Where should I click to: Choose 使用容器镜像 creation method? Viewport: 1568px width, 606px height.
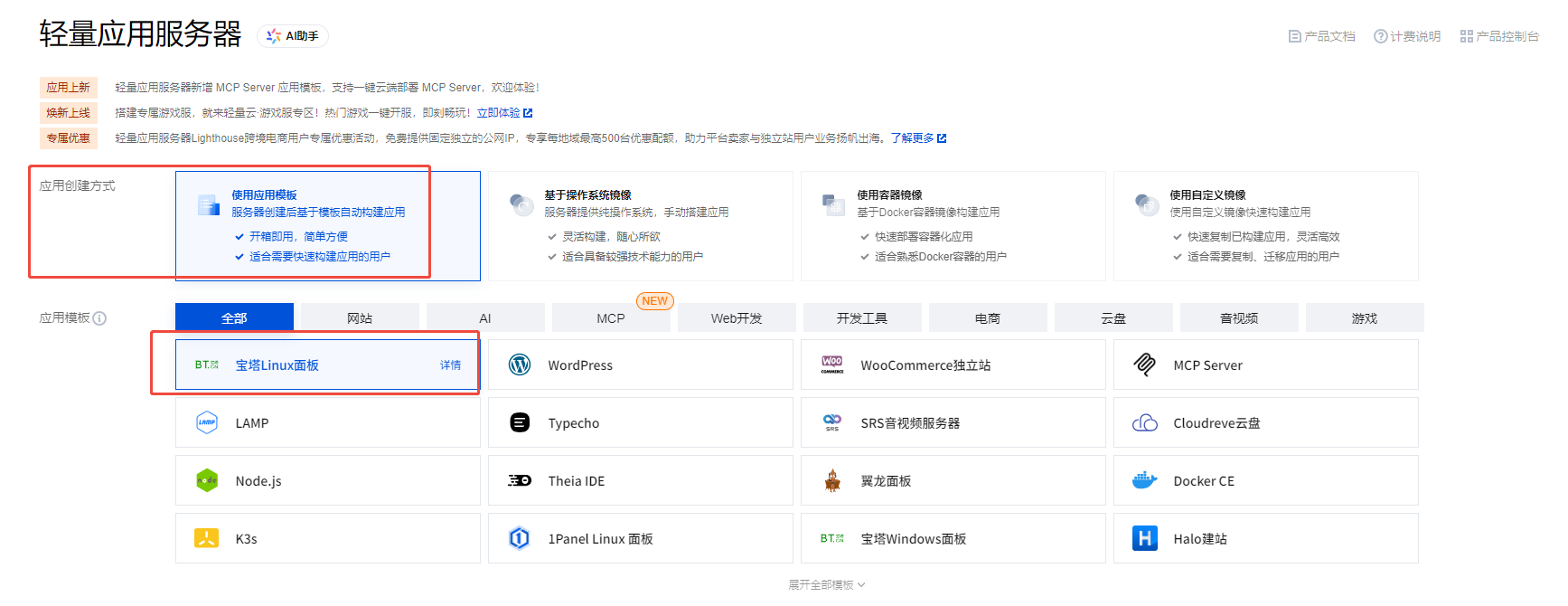(x=953, y=226)
